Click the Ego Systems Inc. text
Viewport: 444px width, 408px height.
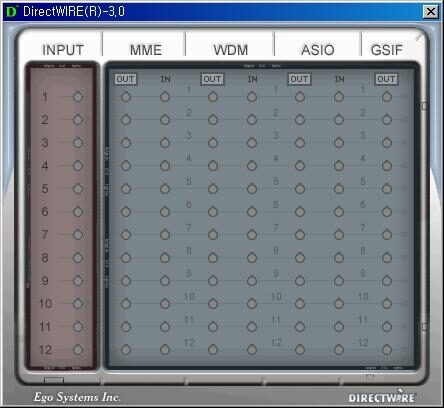click(x=77, y=397)
